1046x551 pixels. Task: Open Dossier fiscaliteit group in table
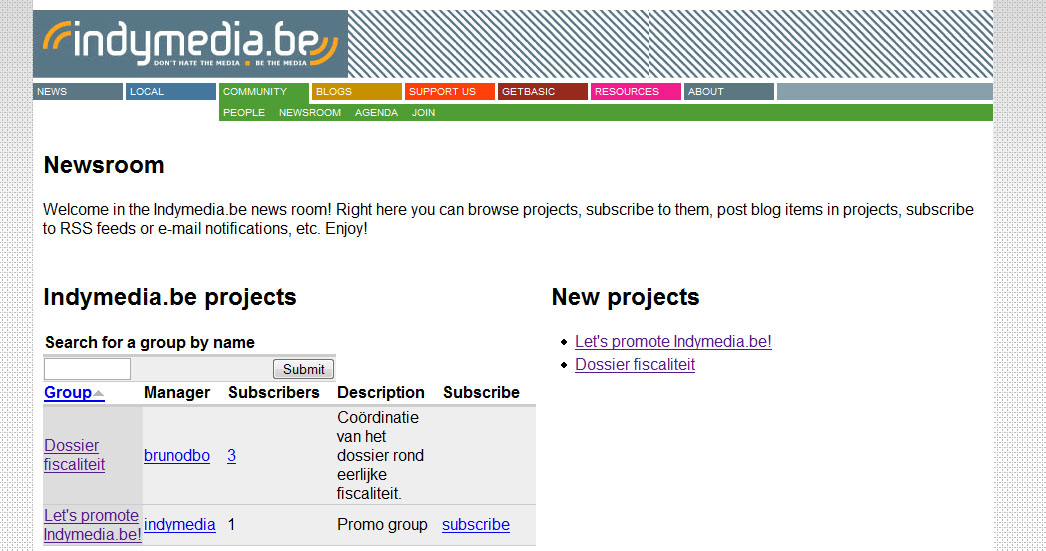(x=74, y=455)
